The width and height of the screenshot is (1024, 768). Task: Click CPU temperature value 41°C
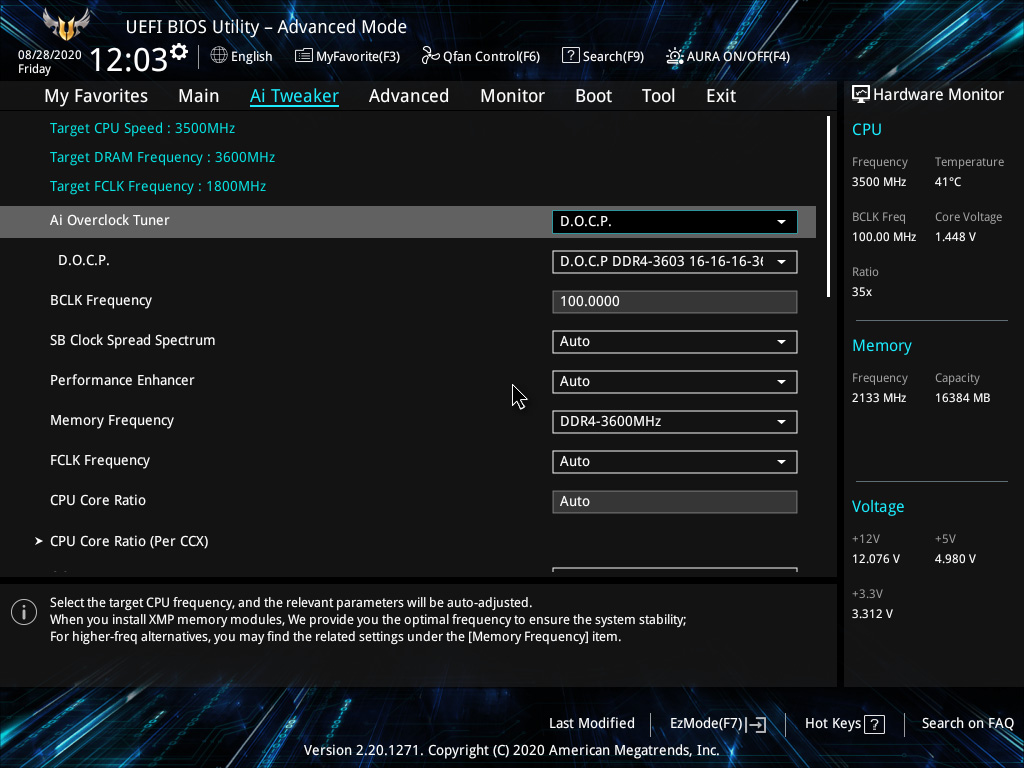click(x=948, y=182)
